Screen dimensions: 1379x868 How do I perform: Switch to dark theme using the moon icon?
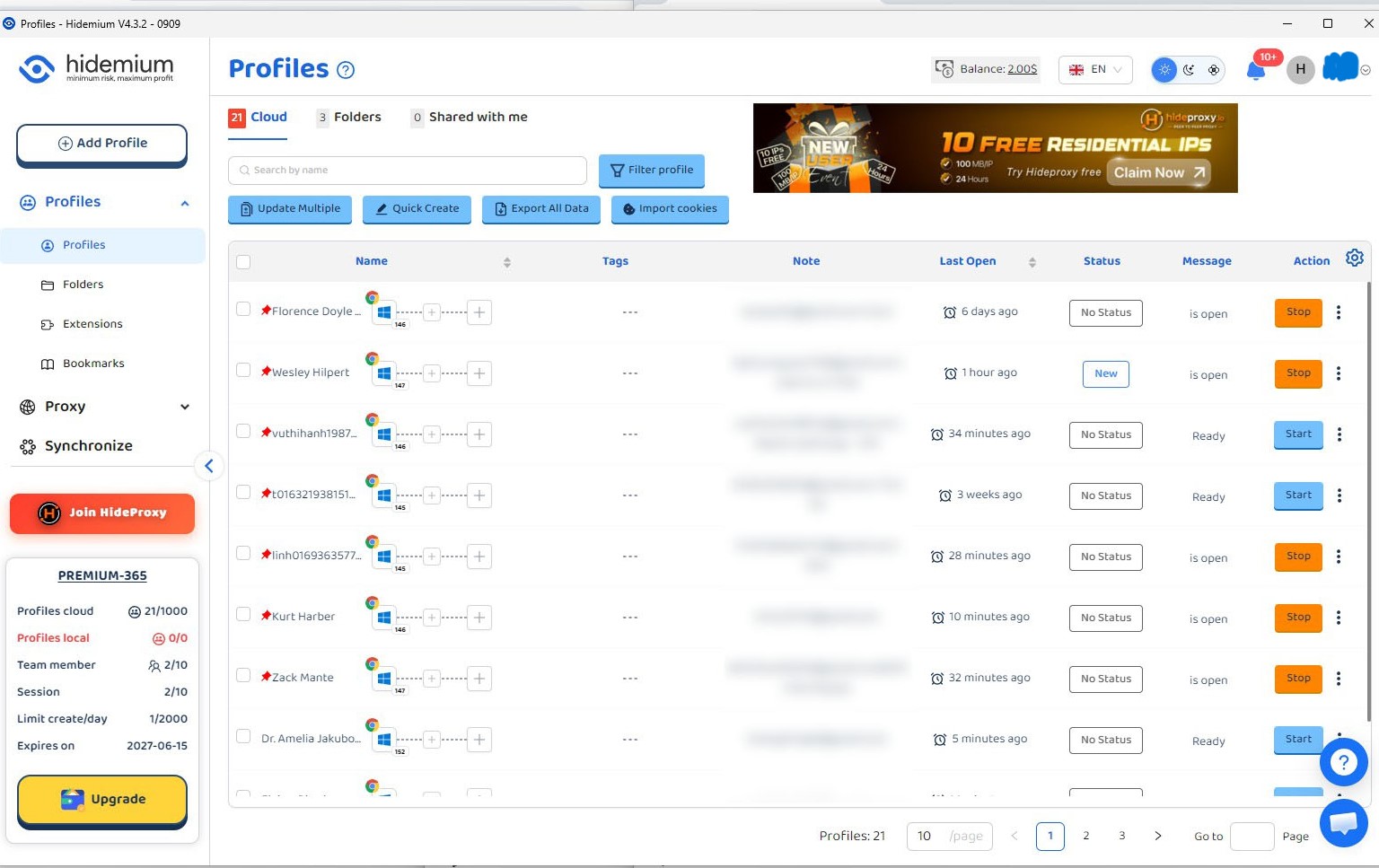tap(1189, 69)
